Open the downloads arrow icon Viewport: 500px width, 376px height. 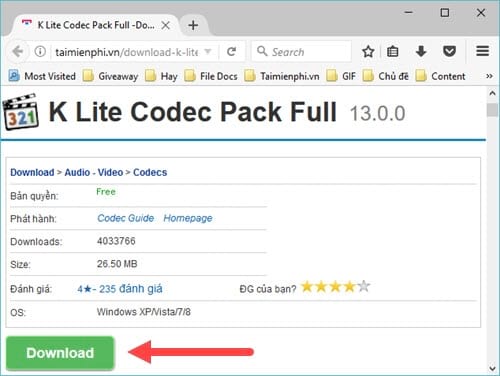coord(421,52)
